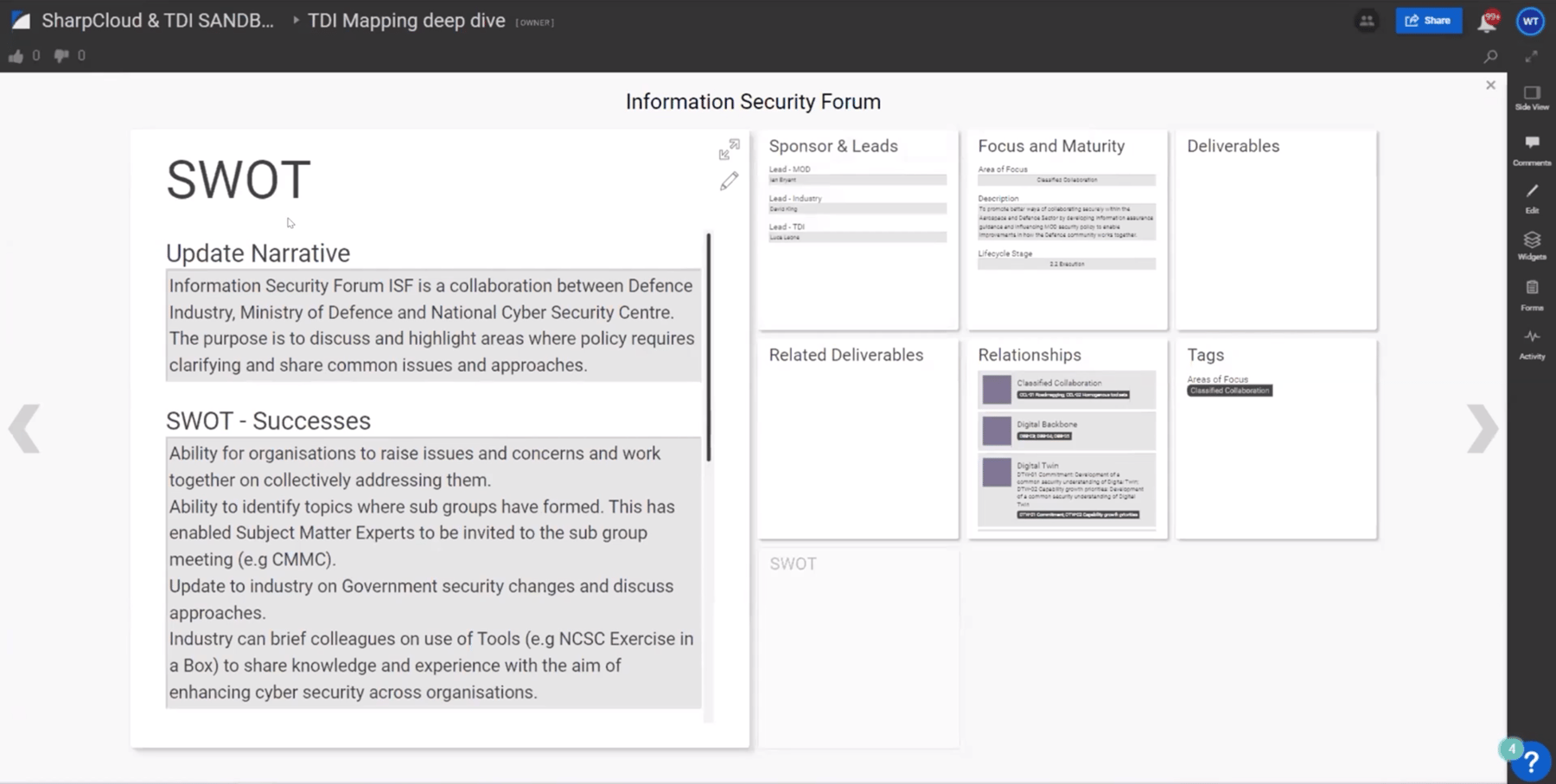This screenshot has height=784, width=1556.
Task: Expand the SWOT panel to full size
Action: point(729,150)
